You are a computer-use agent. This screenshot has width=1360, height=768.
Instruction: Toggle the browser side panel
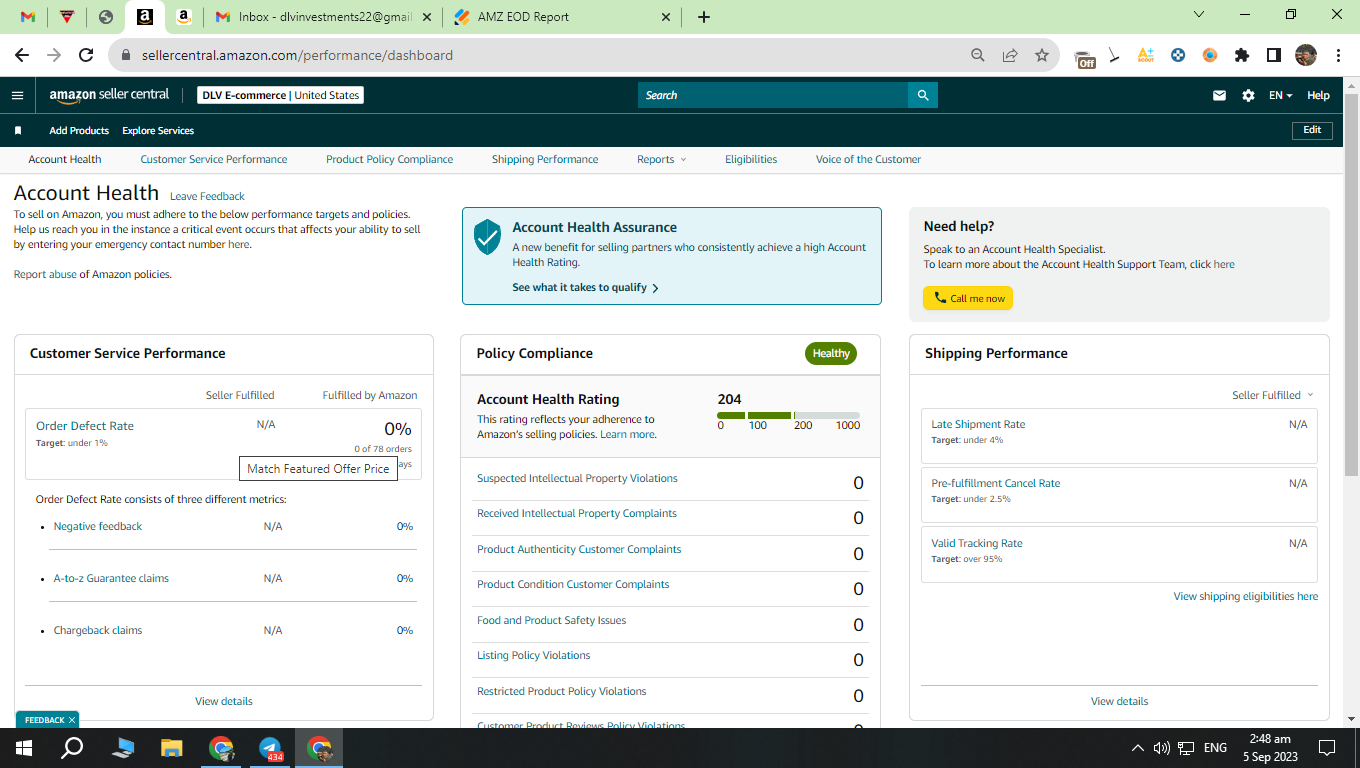pyautogui.click(x=1274, y=55)
